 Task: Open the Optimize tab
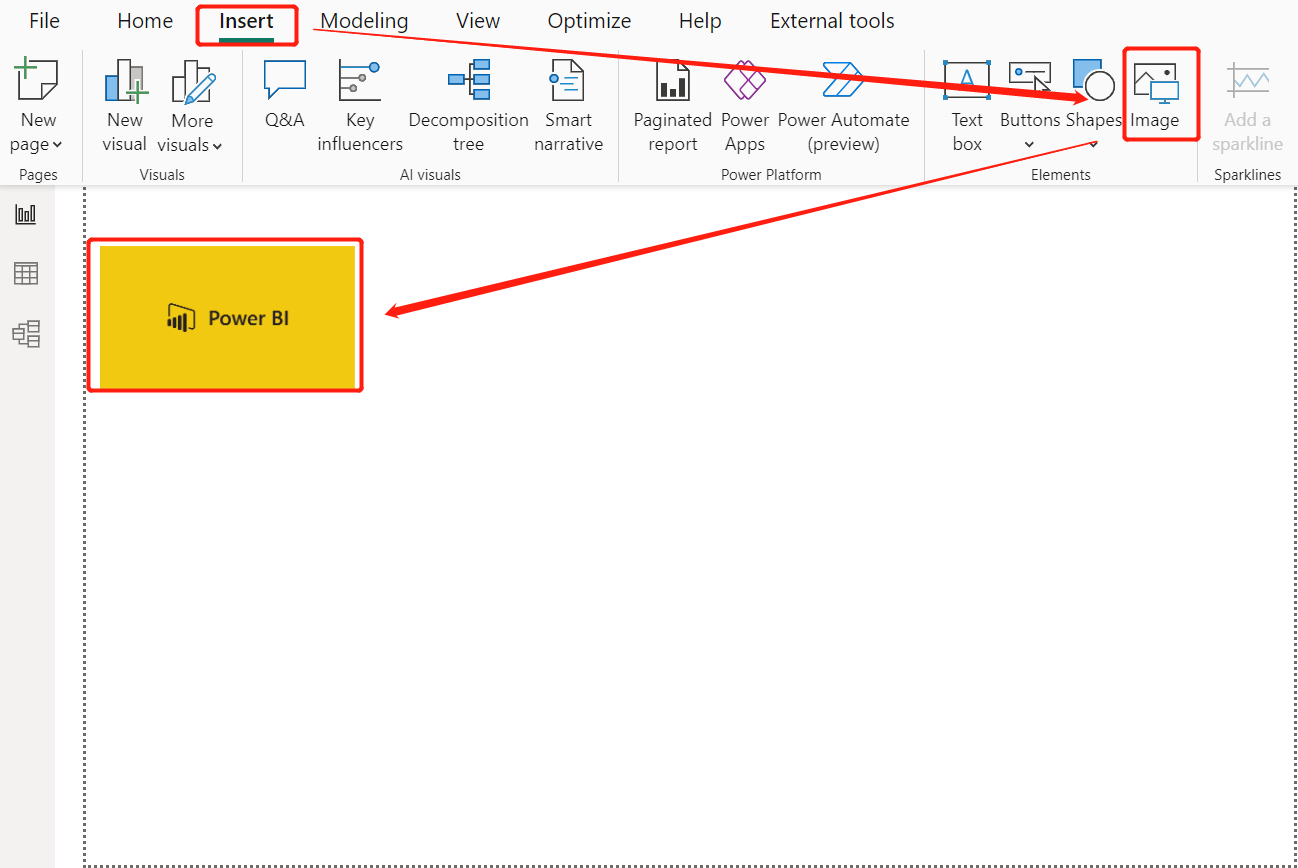(589, 21)
